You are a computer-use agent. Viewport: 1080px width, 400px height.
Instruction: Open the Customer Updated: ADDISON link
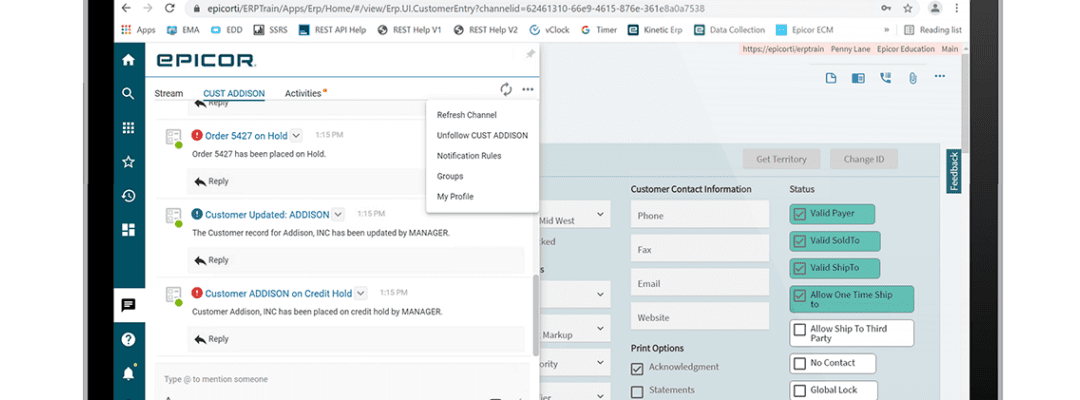pyautogui.click(x=267, y=215)
